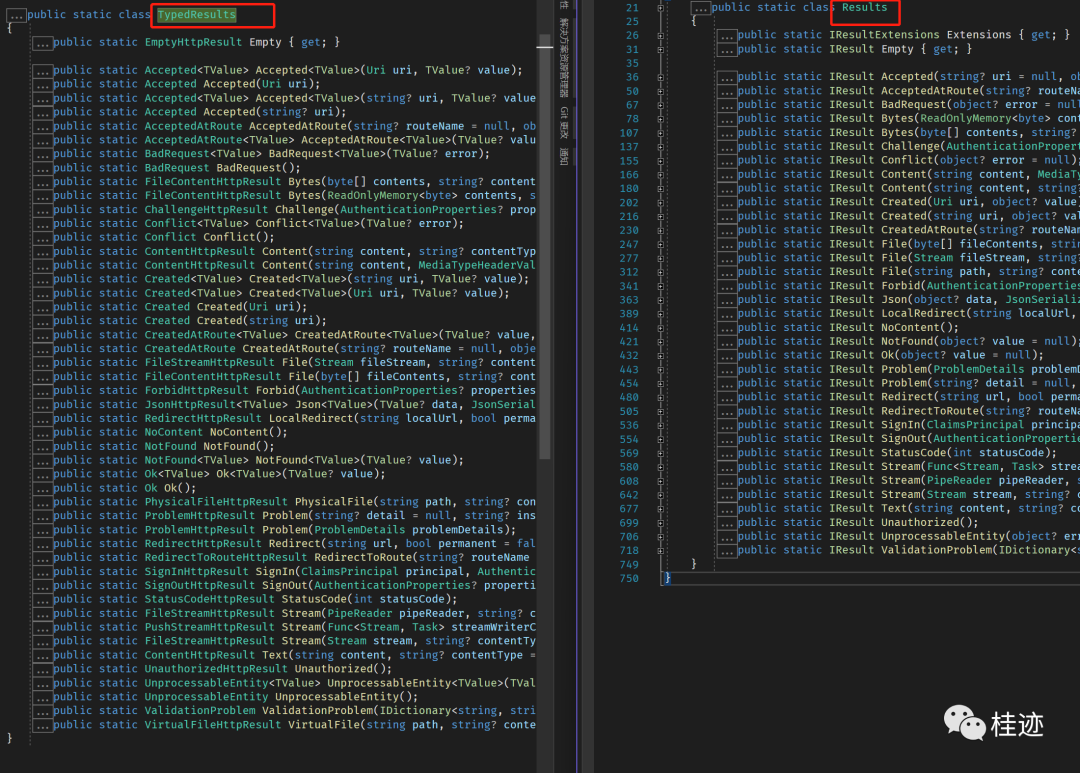
Task: Click the Results class name
Action: point(864,8)
